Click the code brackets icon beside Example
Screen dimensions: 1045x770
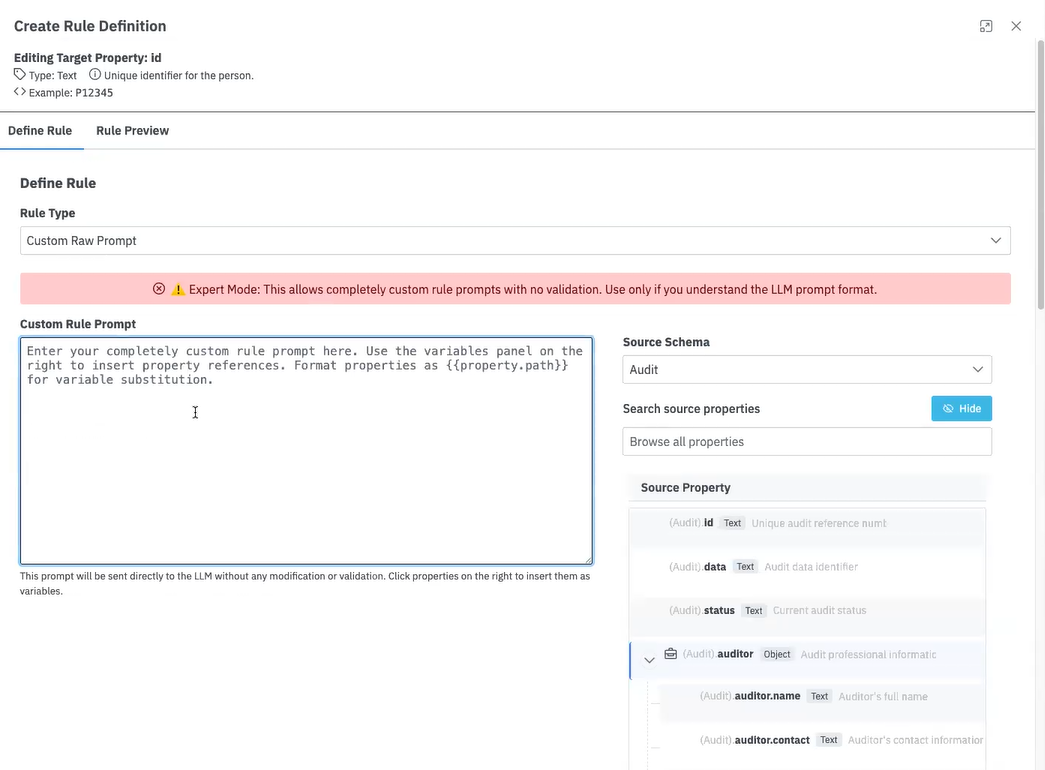coord(20,92)
